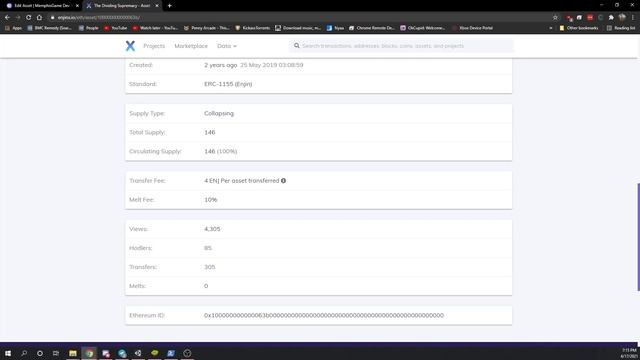The width and height of the screenshot is (640, 360).
Task: Open the BMC Remedy bookmark
Action: [x=49, y=28]
